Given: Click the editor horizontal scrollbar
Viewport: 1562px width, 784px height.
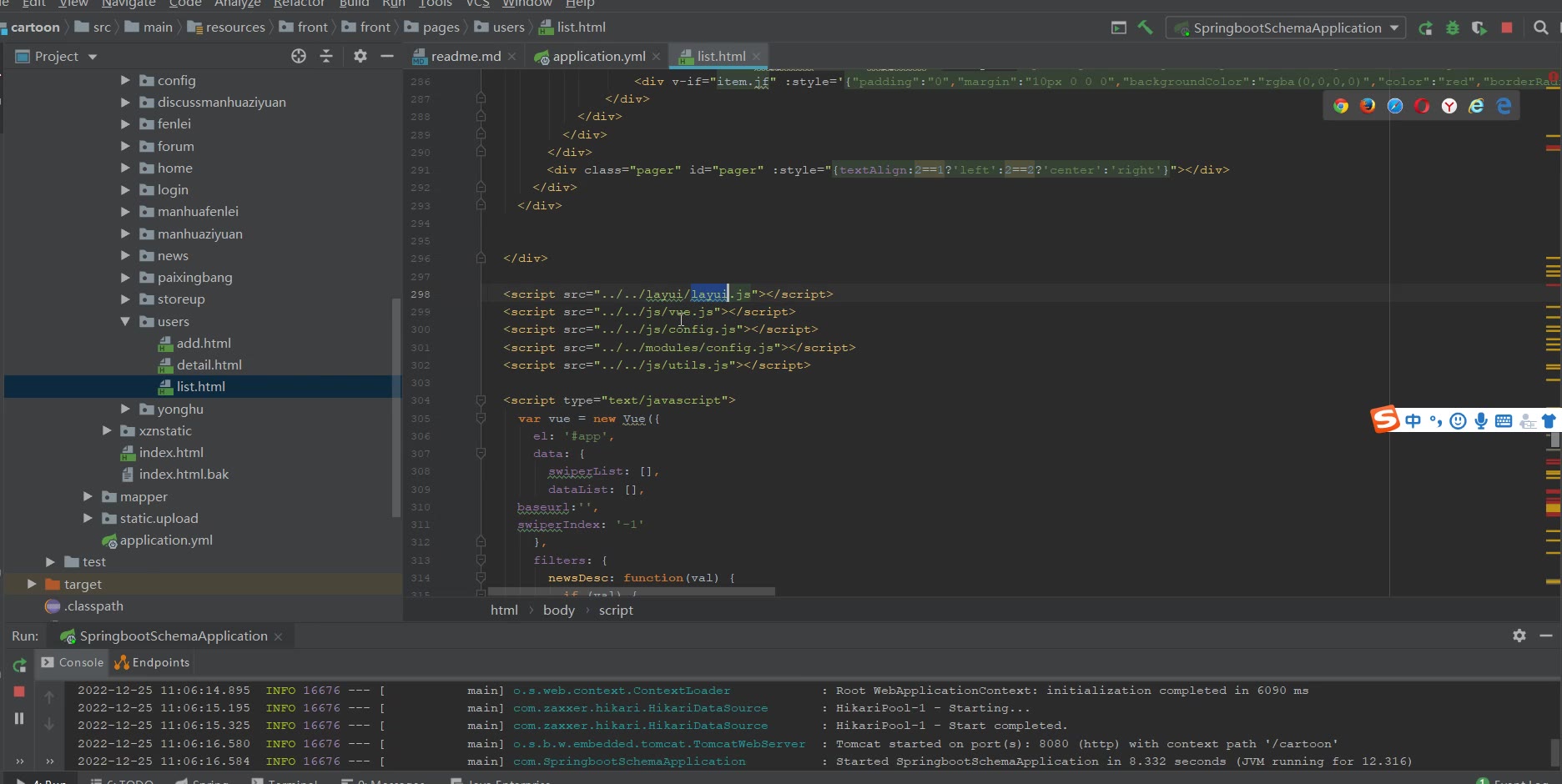Looking at the screenshot, I should coord(630,591).
